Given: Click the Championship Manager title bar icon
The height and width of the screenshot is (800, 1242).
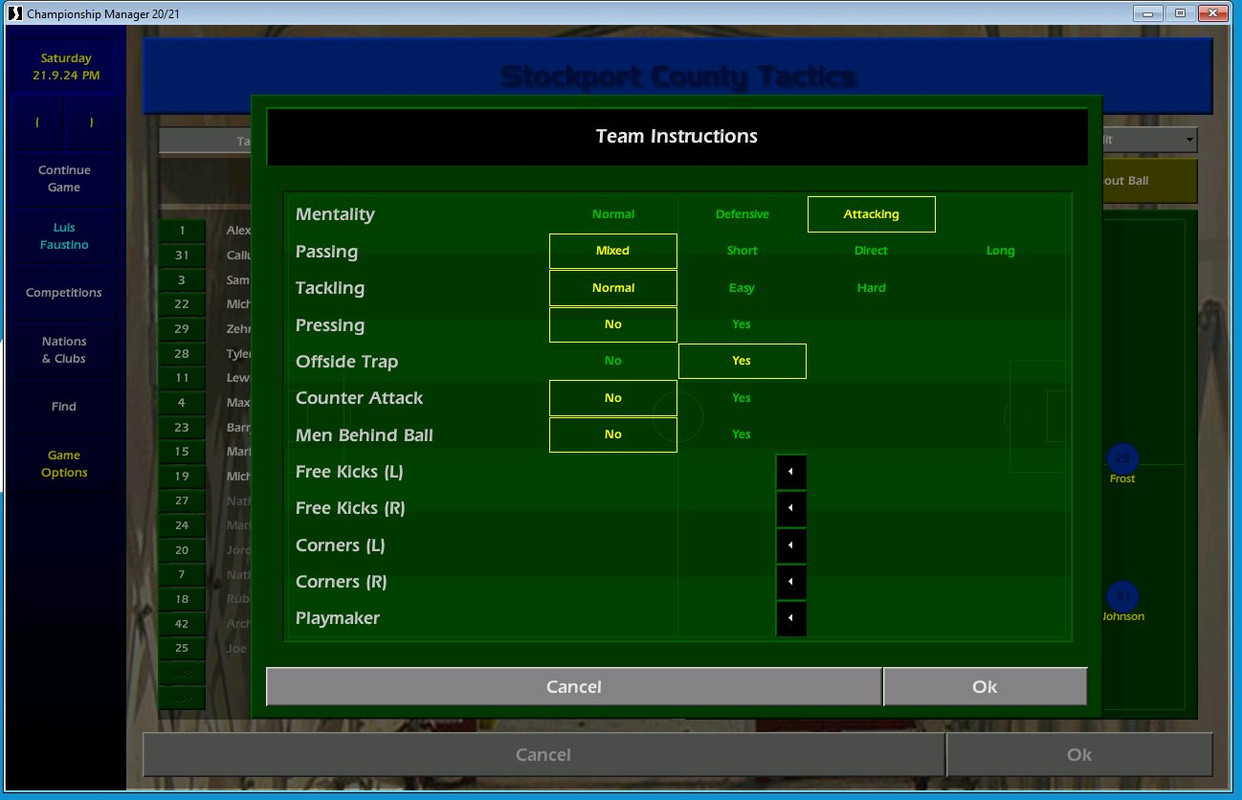Looking at the screenshot, I should pyautogui.click(x=15, y=14).
